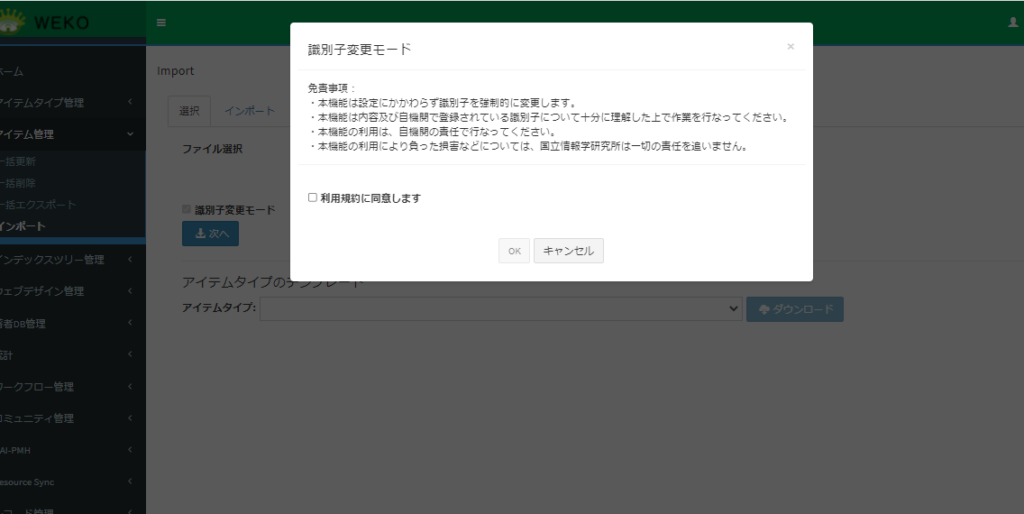This screenshot has width=1024, height=514.
Task: Select the 選択 tab
Action: point(189,111)
